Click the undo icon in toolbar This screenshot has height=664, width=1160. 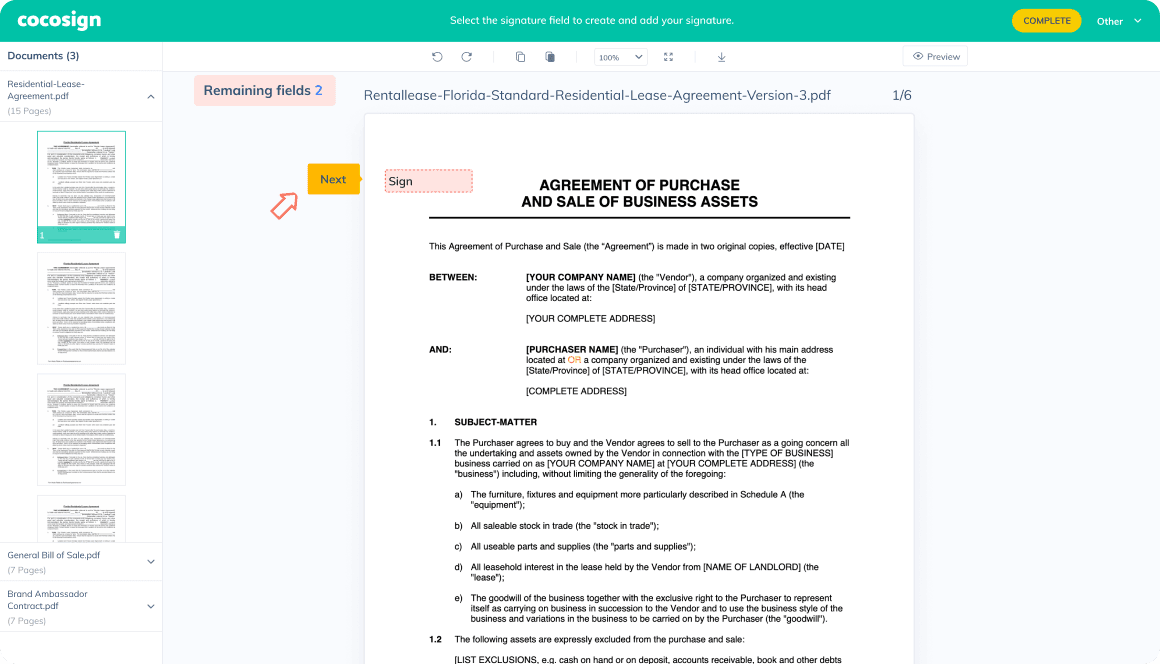point(437,57)
